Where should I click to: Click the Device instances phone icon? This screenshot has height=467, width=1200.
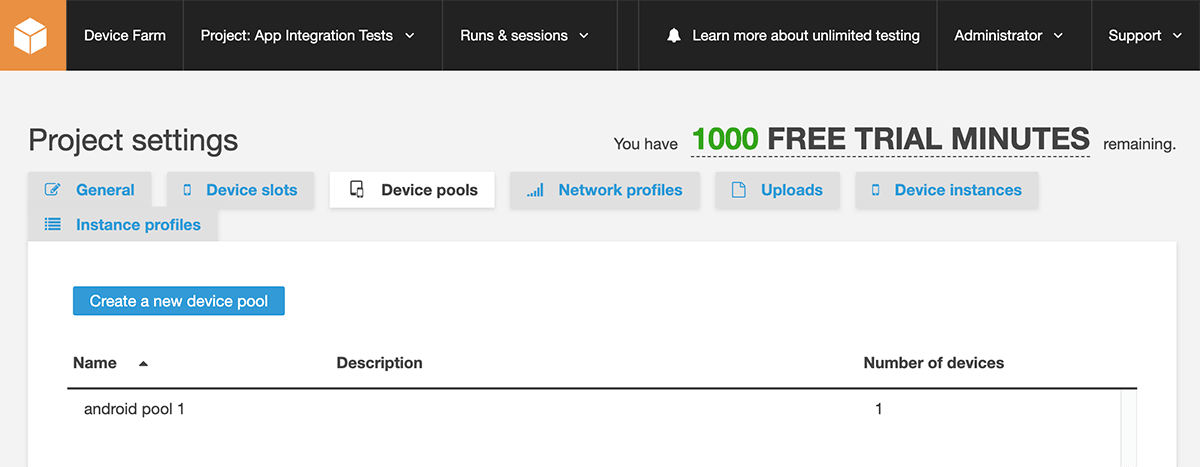(x=876, y=190)
